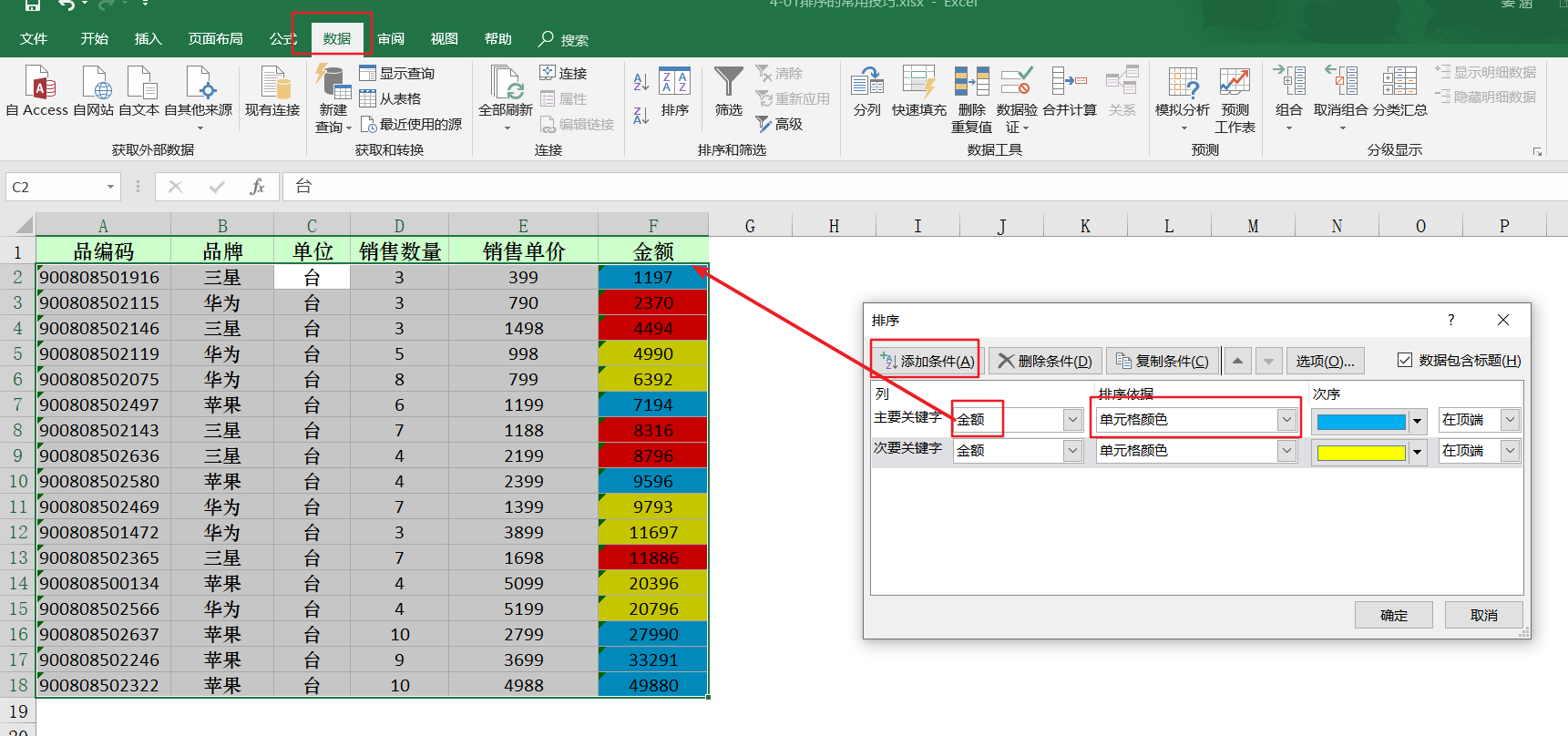Open 最近使用的源 recent sources

(412, 124)
